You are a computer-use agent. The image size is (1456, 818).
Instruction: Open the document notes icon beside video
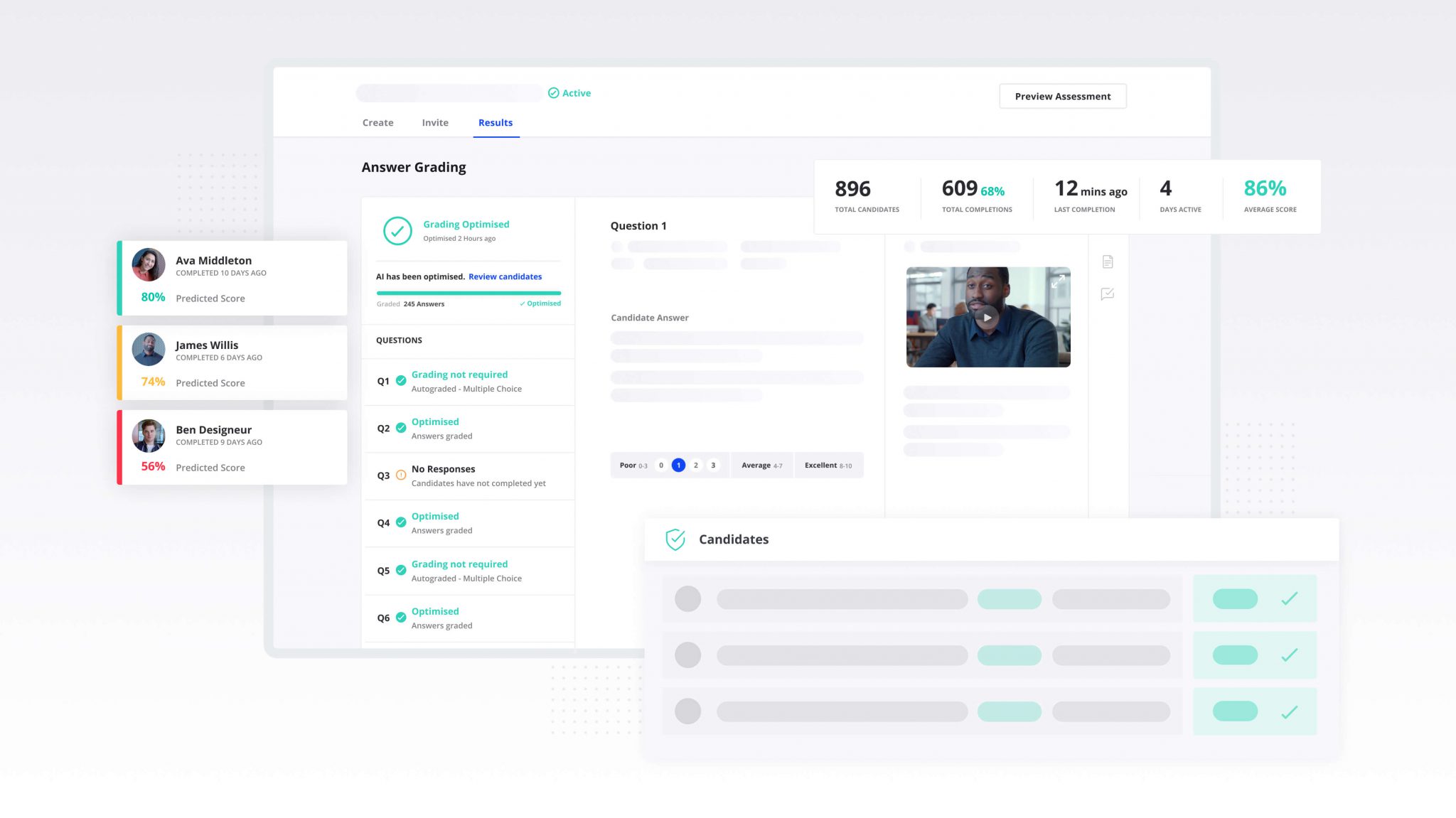pos(1108,262)
